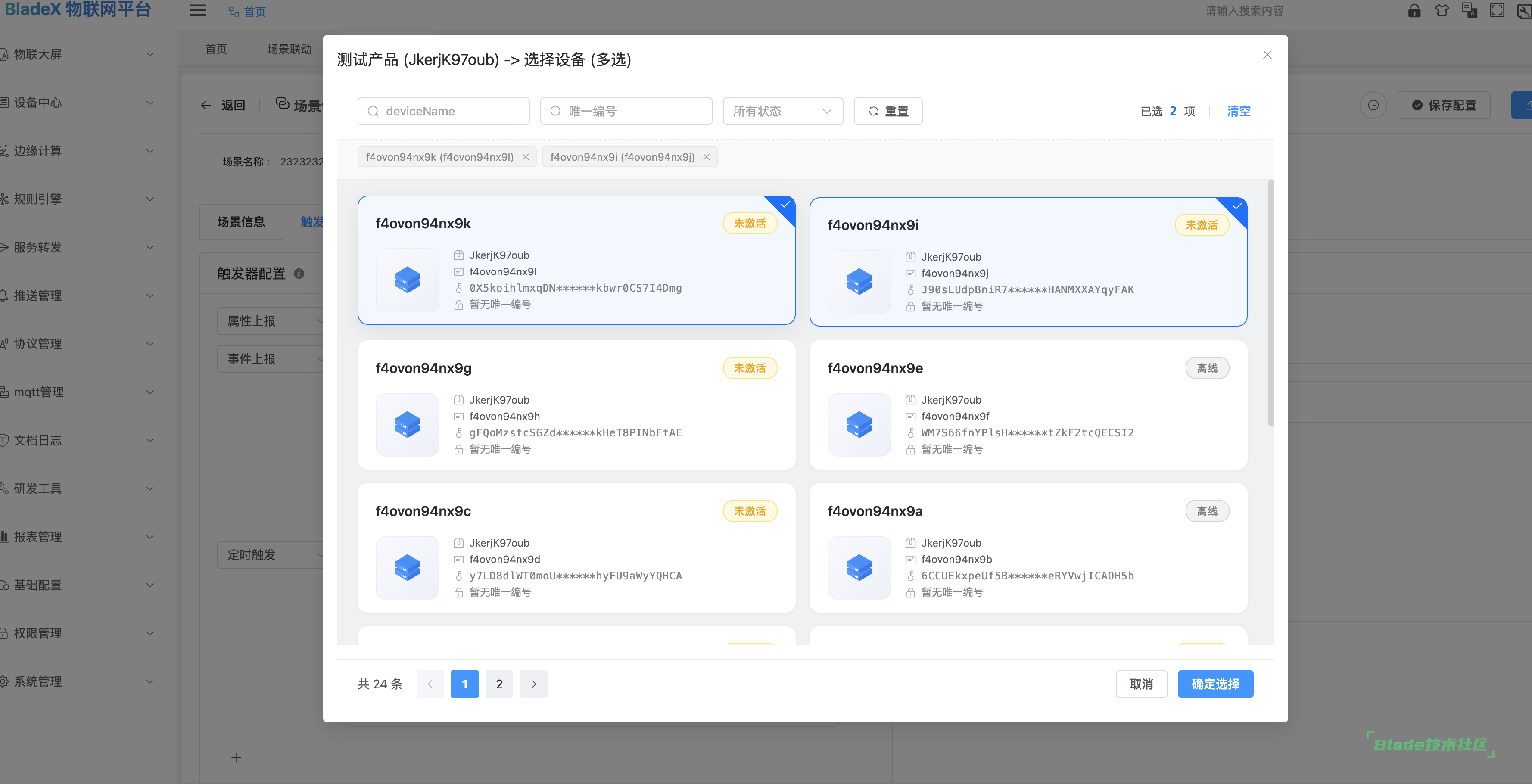Remove the f4ovon94nx9k selected tag
The width and height of the screenshot is (1532, 784).
525,157
